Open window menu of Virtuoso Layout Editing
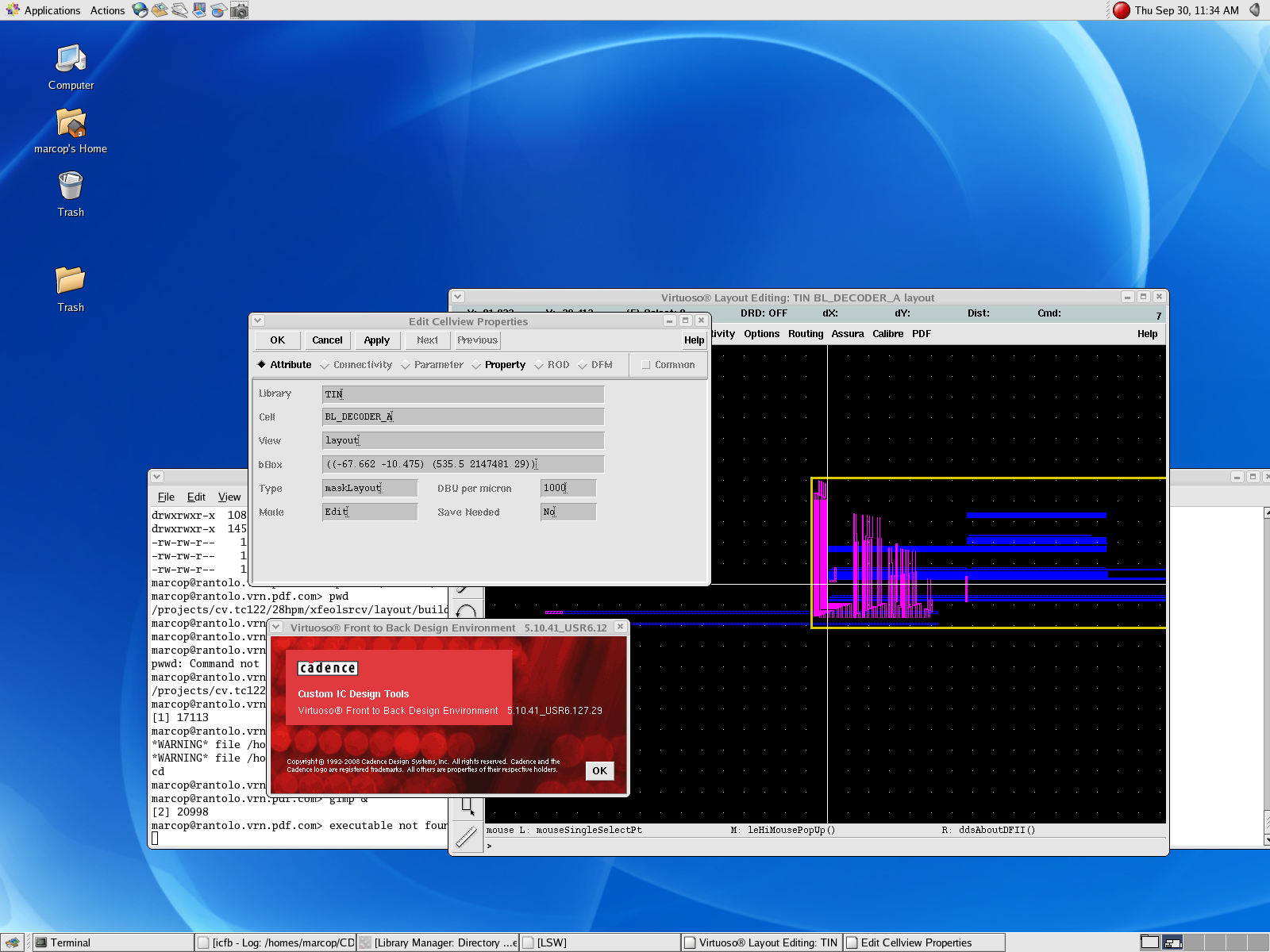Image resolution: width=1270 pixels, height=952 pixels. pos(458,297)
